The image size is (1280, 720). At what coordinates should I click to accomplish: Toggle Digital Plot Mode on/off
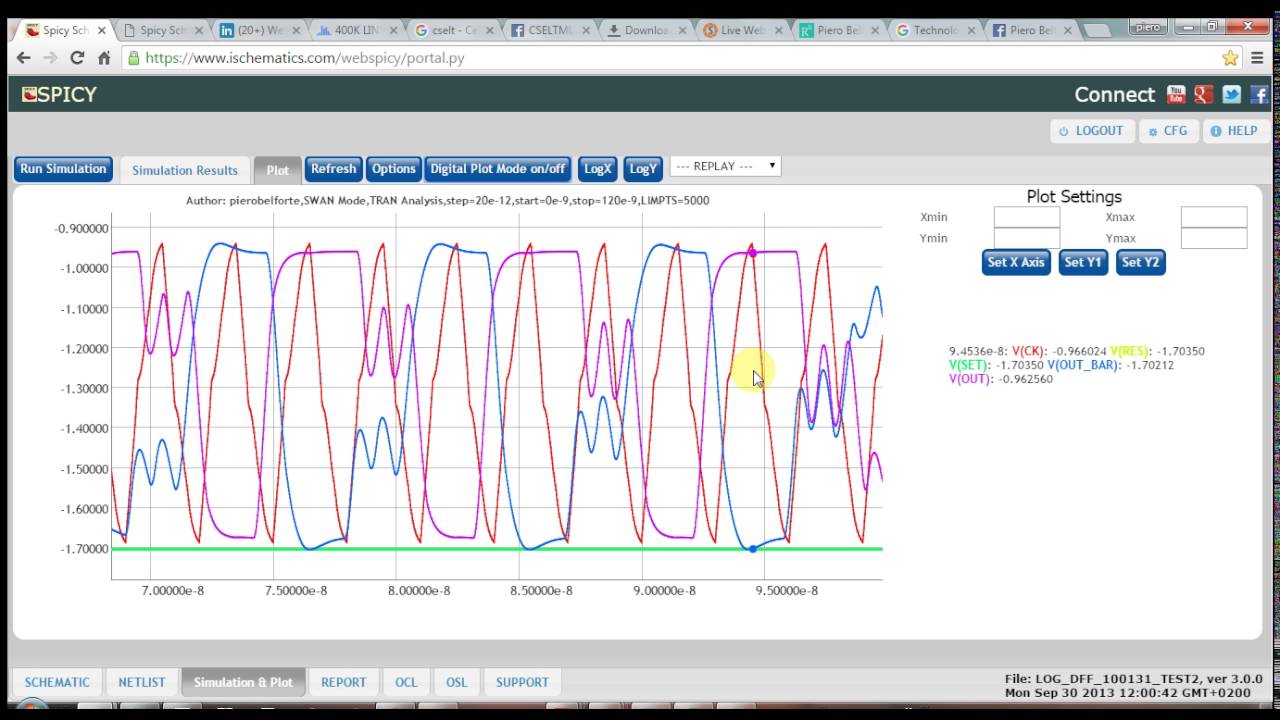(x=498, y=169)
